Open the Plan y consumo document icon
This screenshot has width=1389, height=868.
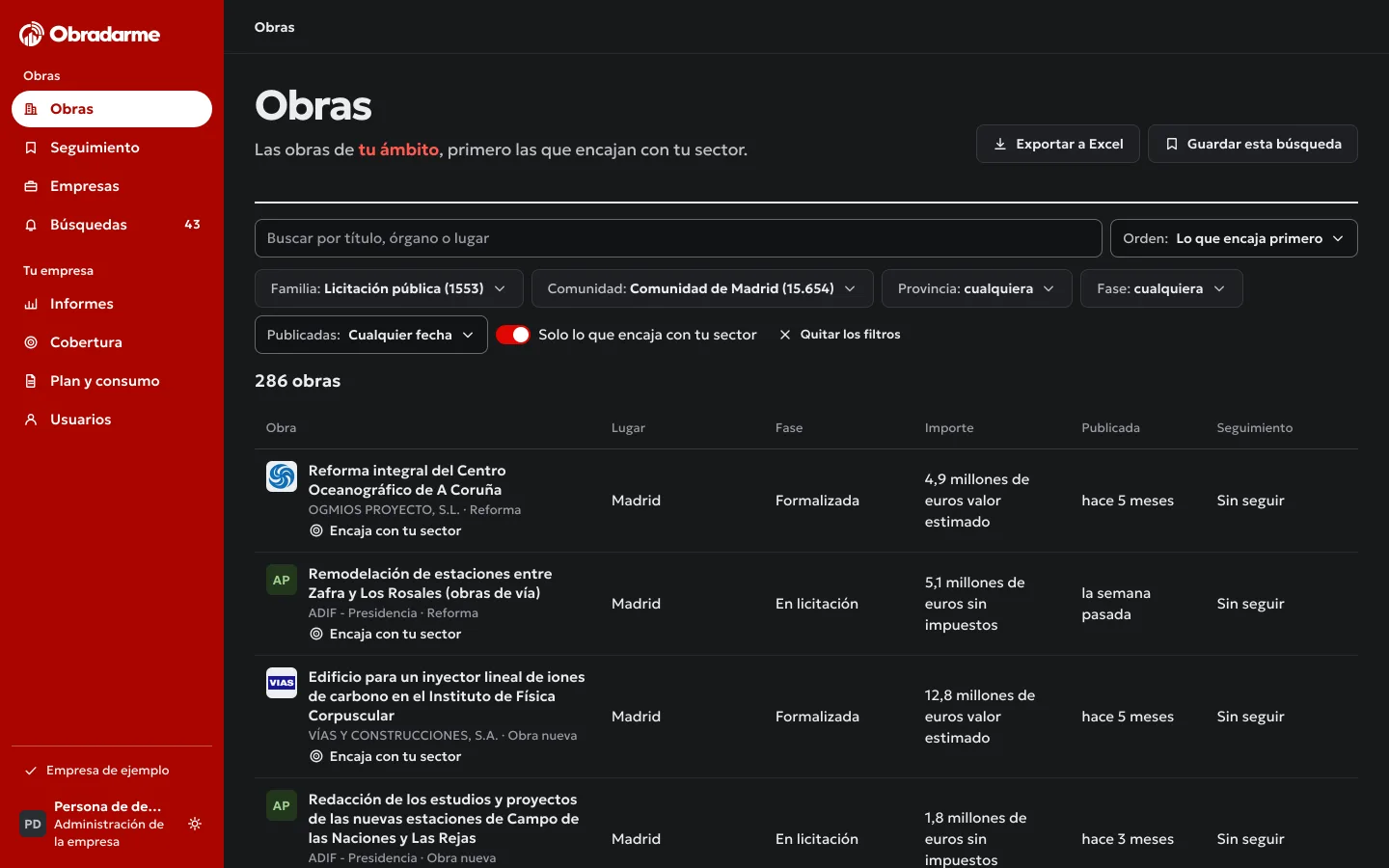click(x=31, y=381)
